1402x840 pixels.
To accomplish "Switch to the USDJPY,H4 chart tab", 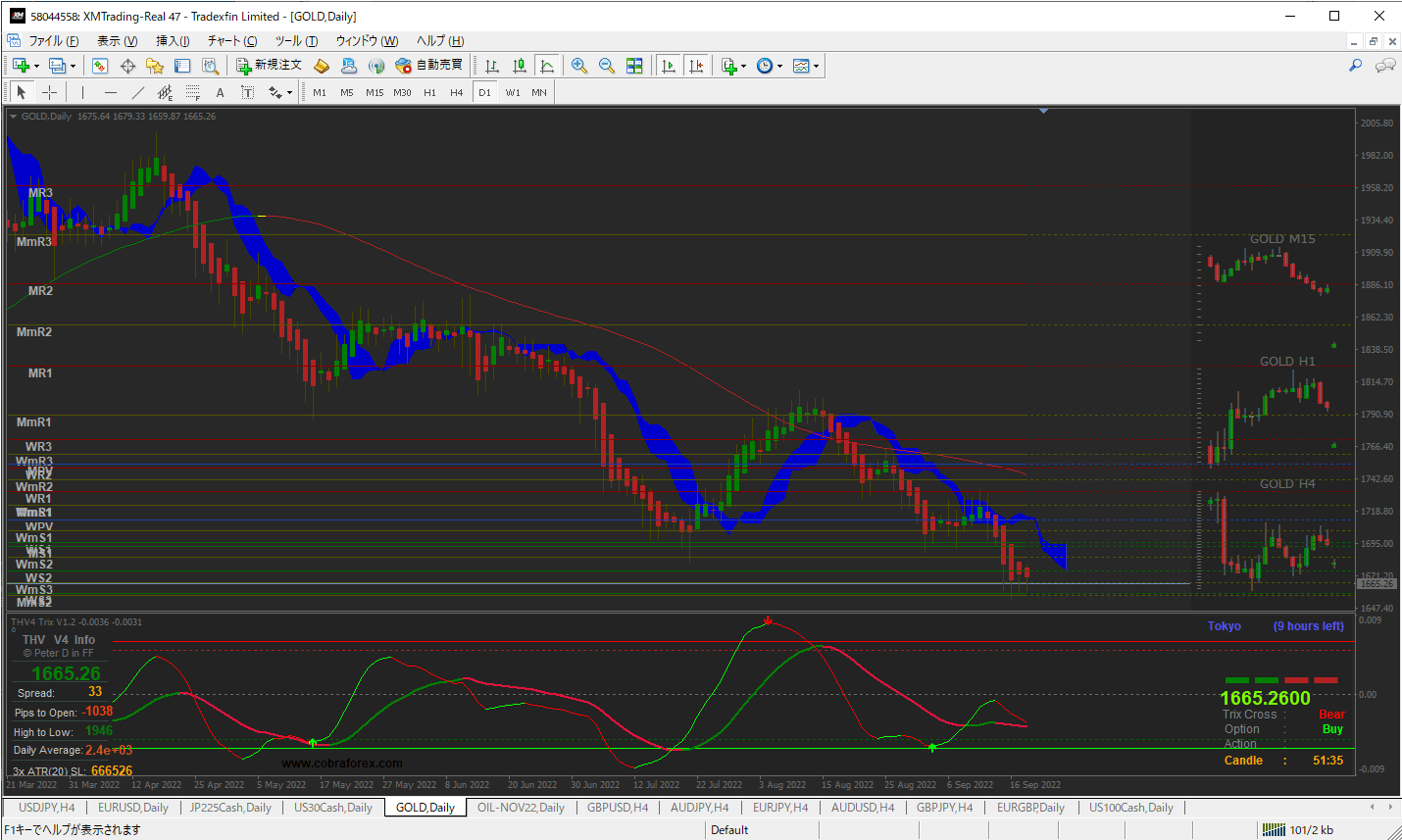I will click(x=46, y=808).
